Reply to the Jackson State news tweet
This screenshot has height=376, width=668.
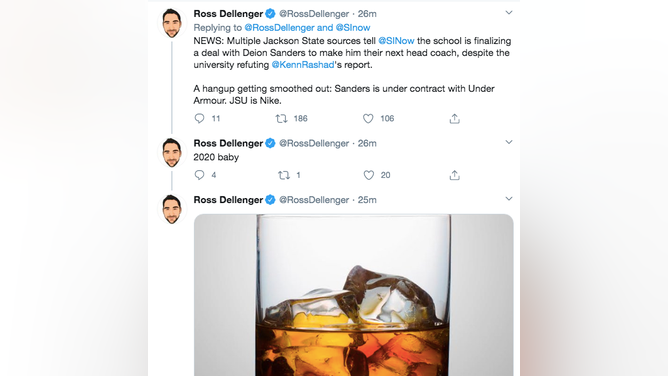click(199, 118)
